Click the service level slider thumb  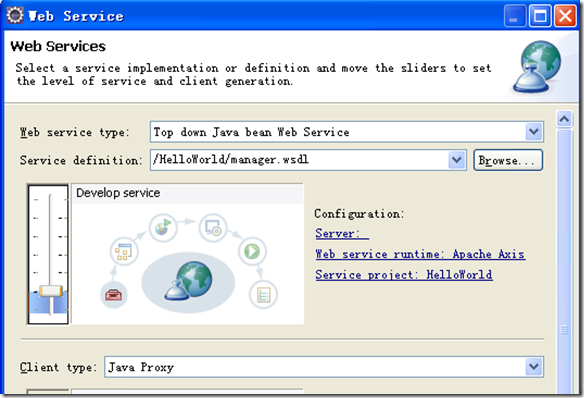pos(51,291)
